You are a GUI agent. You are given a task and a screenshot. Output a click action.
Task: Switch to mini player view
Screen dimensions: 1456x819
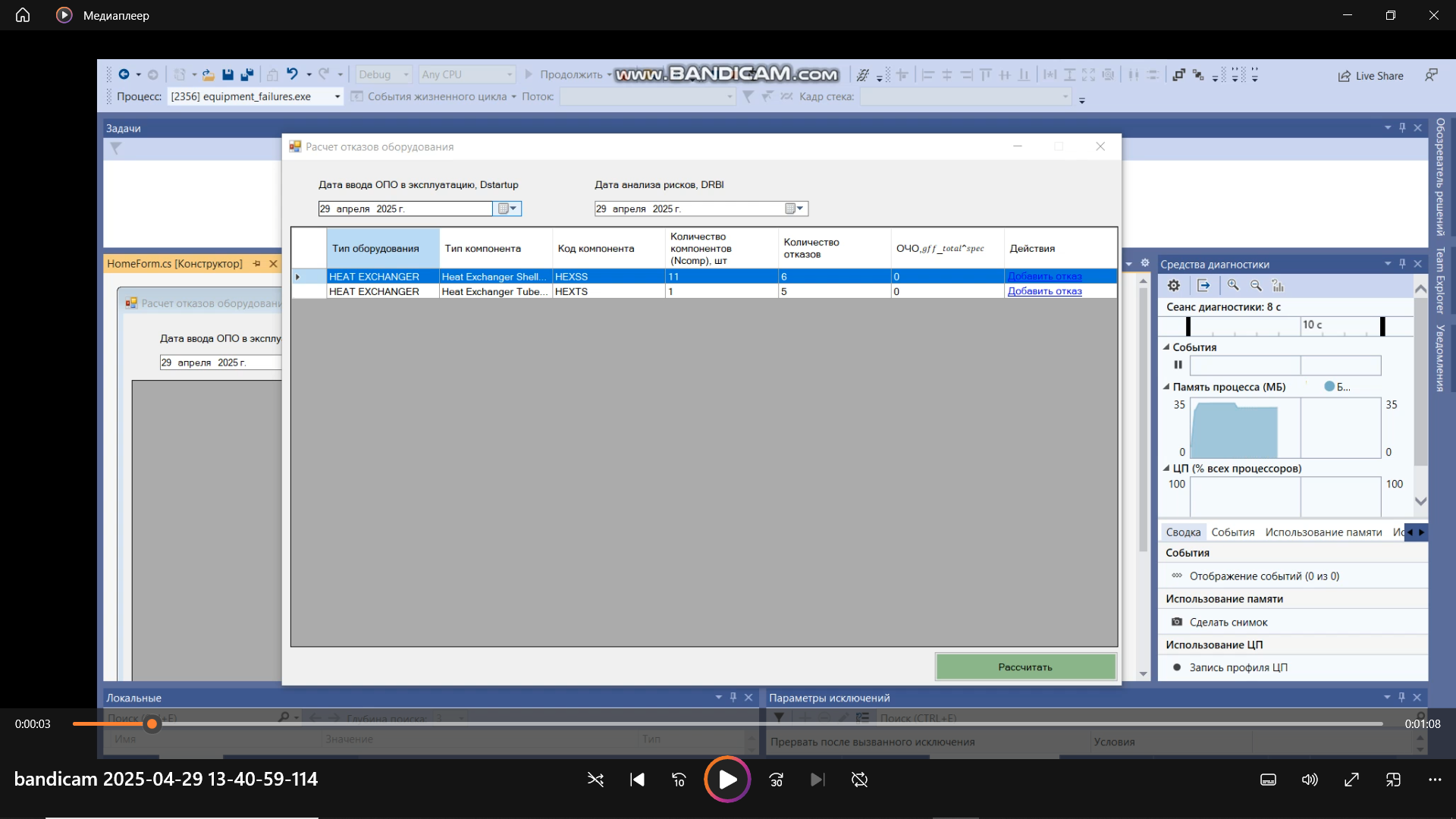coord(1393,780)
